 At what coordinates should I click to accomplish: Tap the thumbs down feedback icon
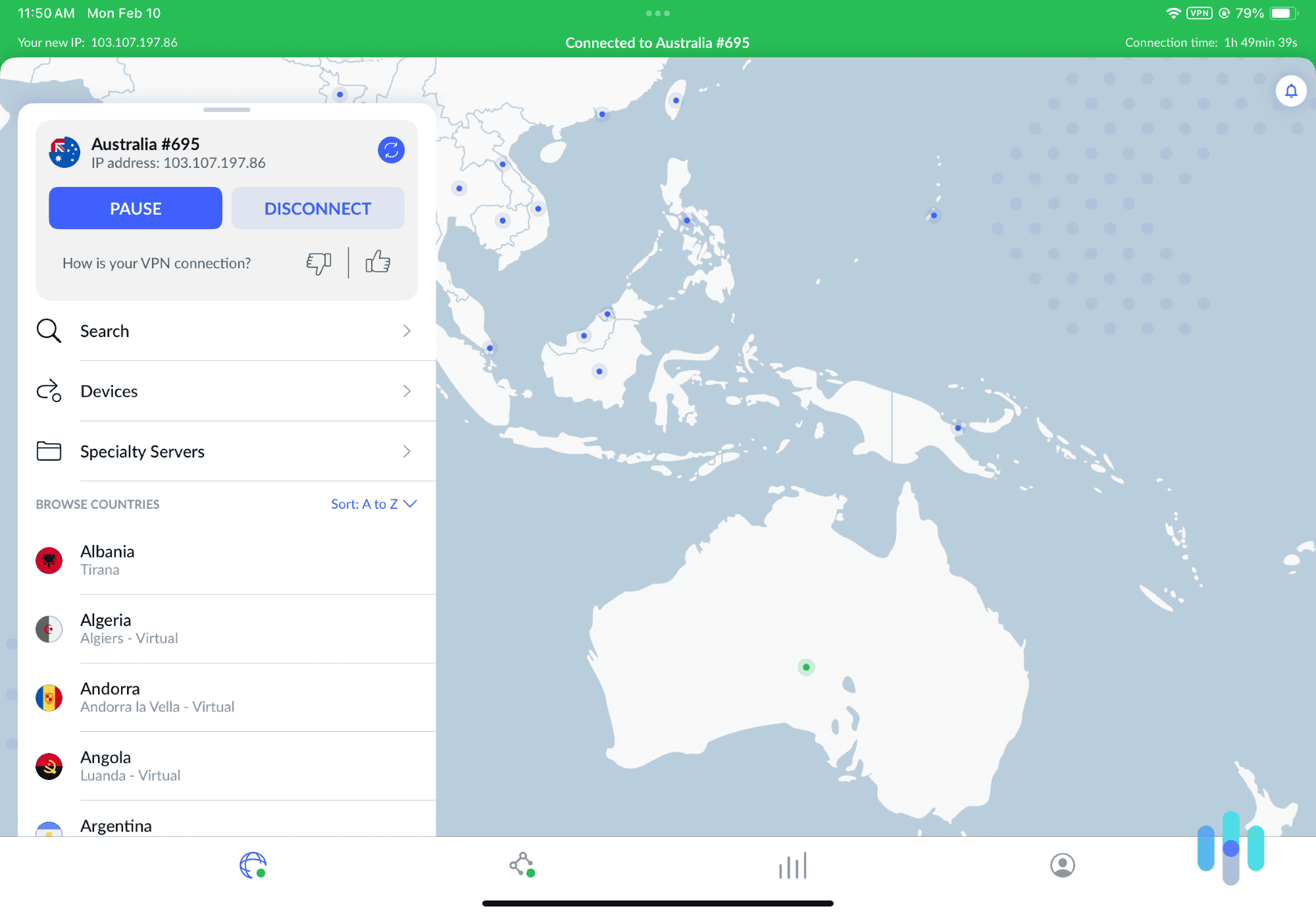[x=319, y=263]
